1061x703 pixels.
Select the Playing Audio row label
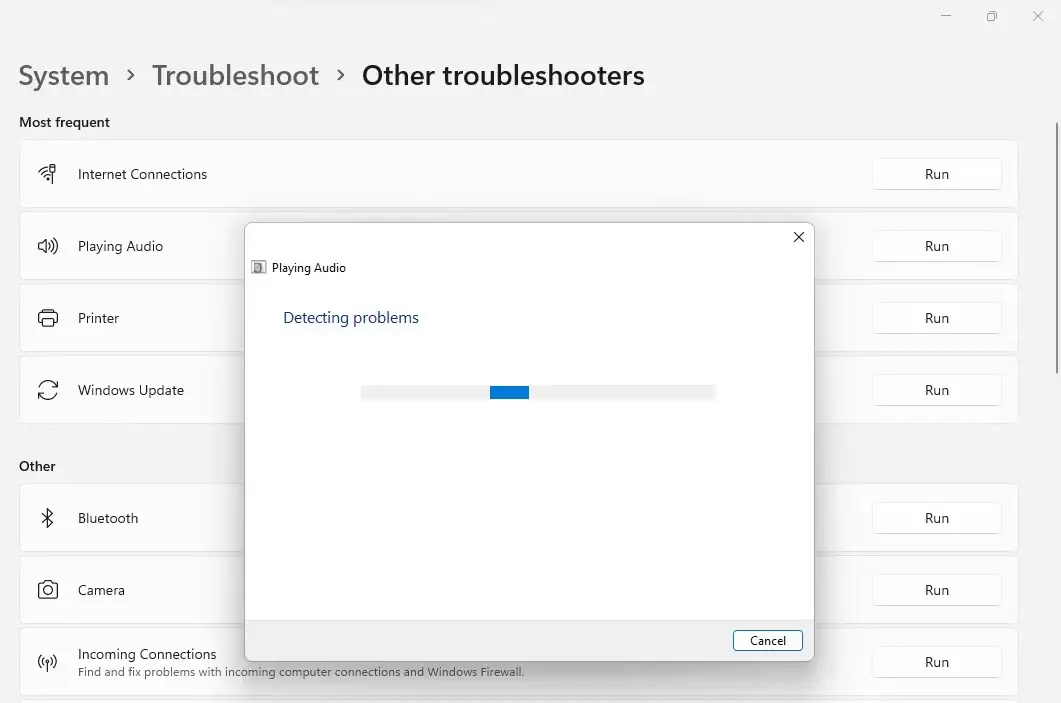(x=120, y=246)
